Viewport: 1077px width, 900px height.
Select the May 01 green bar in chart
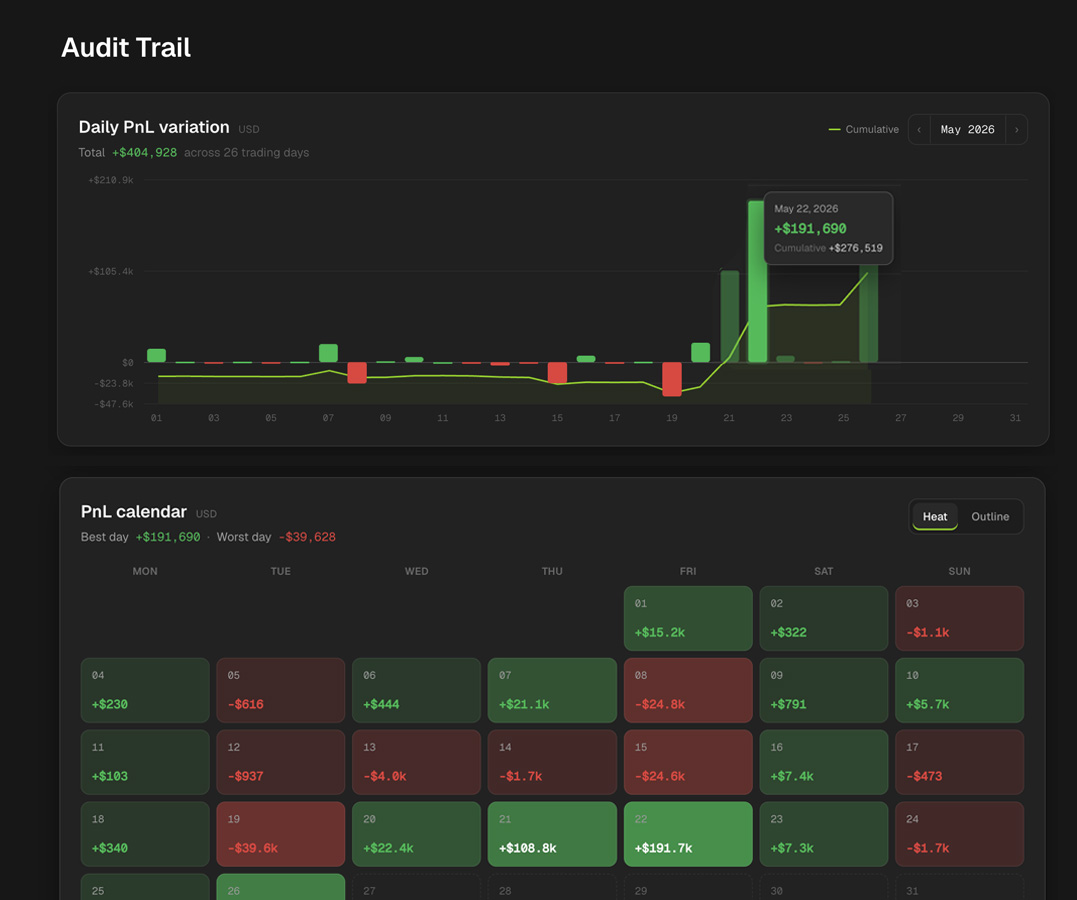(157, 355)
